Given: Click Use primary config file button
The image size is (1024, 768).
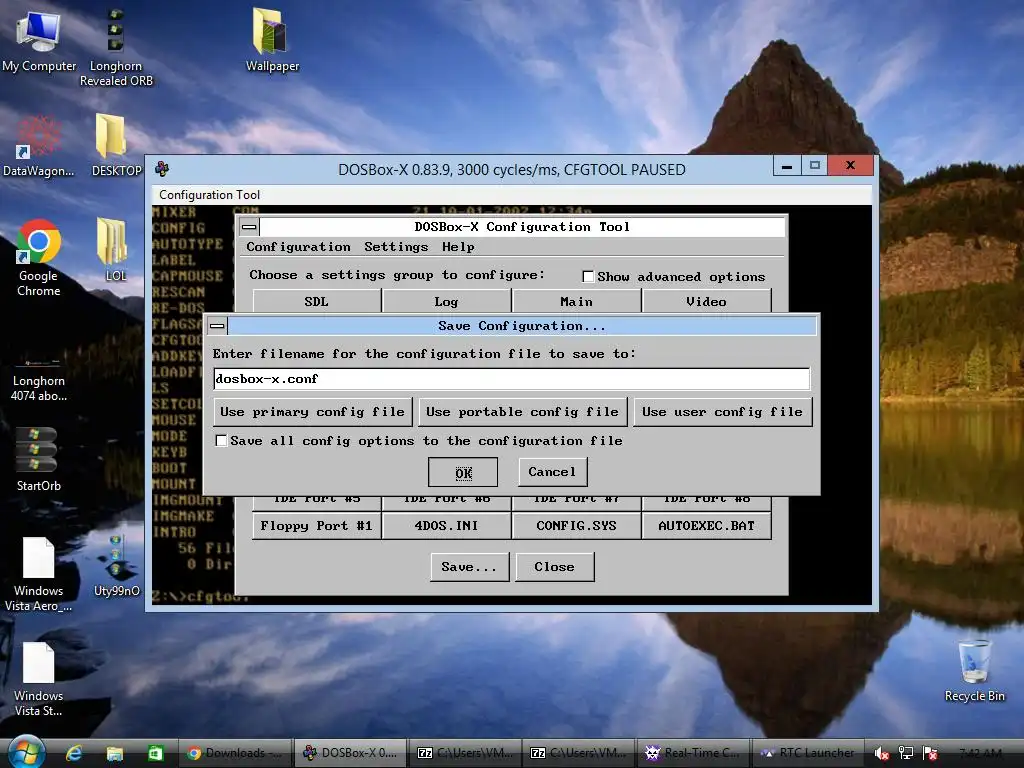Looking at the screenshot, I should [312, 412].
